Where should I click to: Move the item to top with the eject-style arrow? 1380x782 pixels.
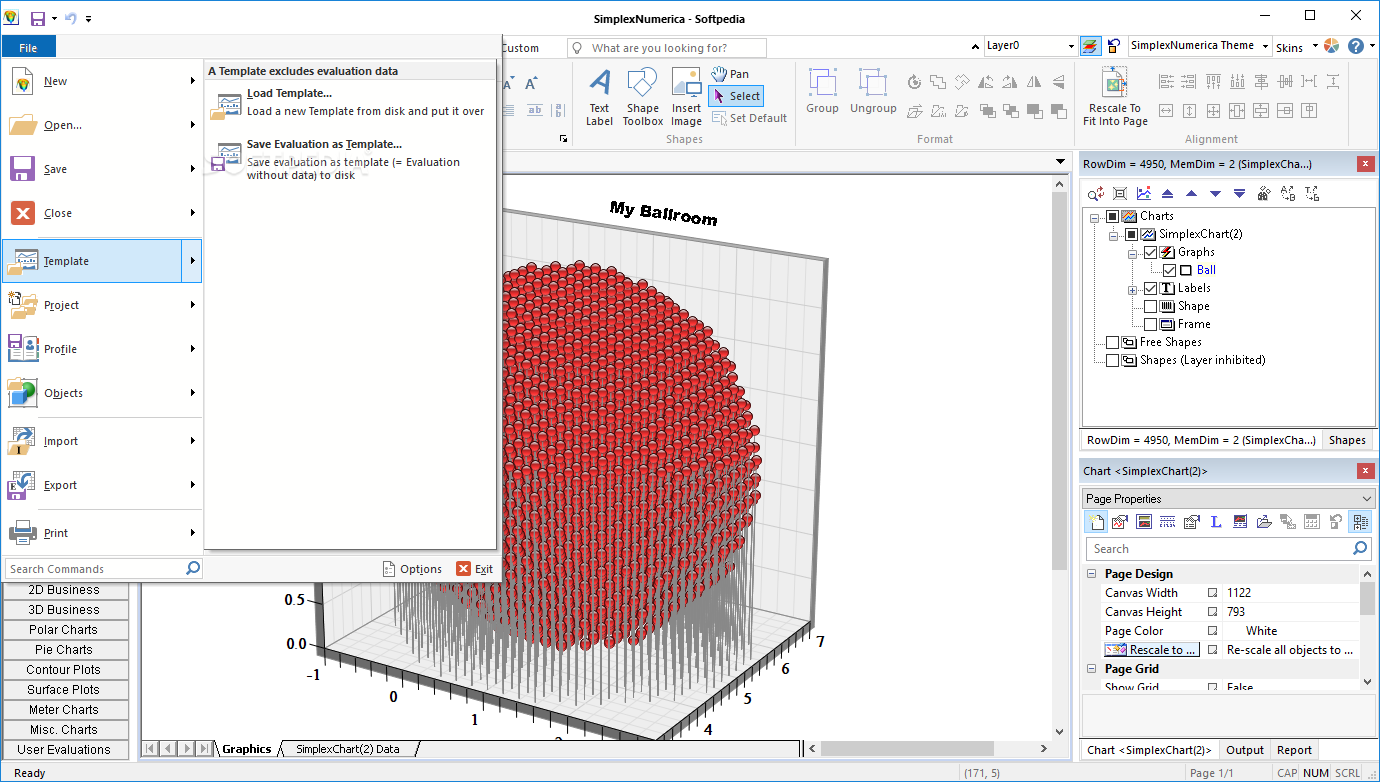pyautogui.click(x=1167, y=194)
